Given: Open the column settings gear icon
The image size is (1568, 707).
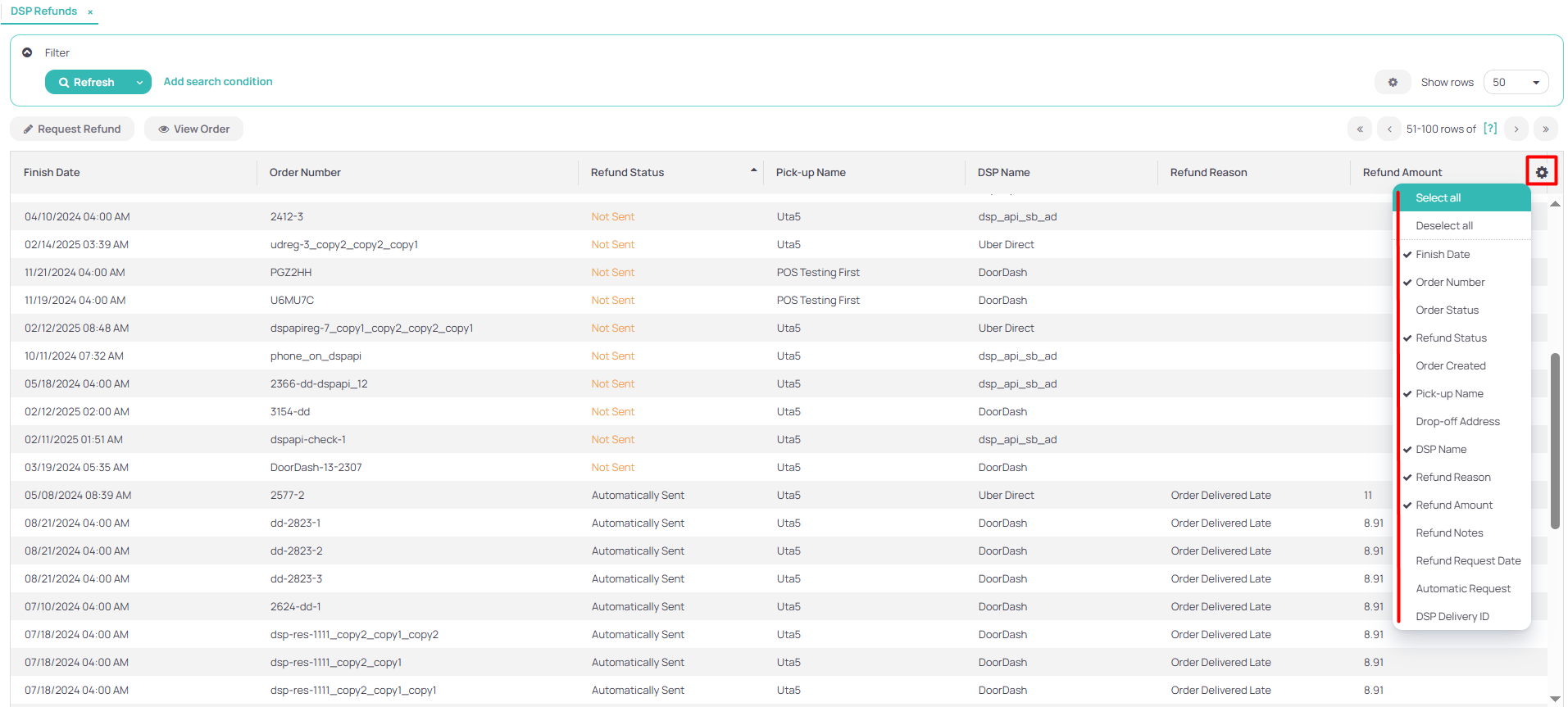Looking at the screenshot, I should [x=1542, y=172].
